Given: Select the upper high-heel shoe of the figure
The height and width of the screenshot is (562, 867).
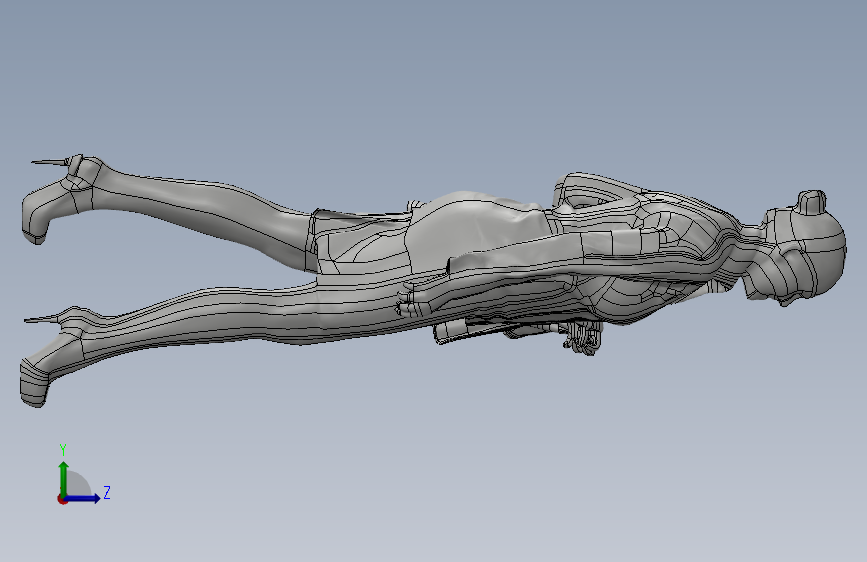Looking at the screenshot, I should click(x=60, y=197).
